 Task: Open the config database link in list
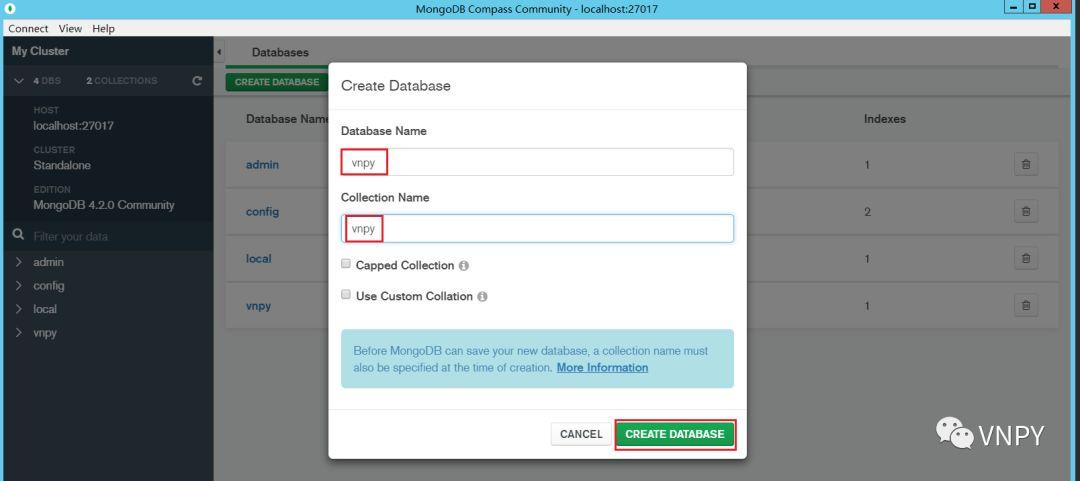pyautogui.click(x=262, y=212)
